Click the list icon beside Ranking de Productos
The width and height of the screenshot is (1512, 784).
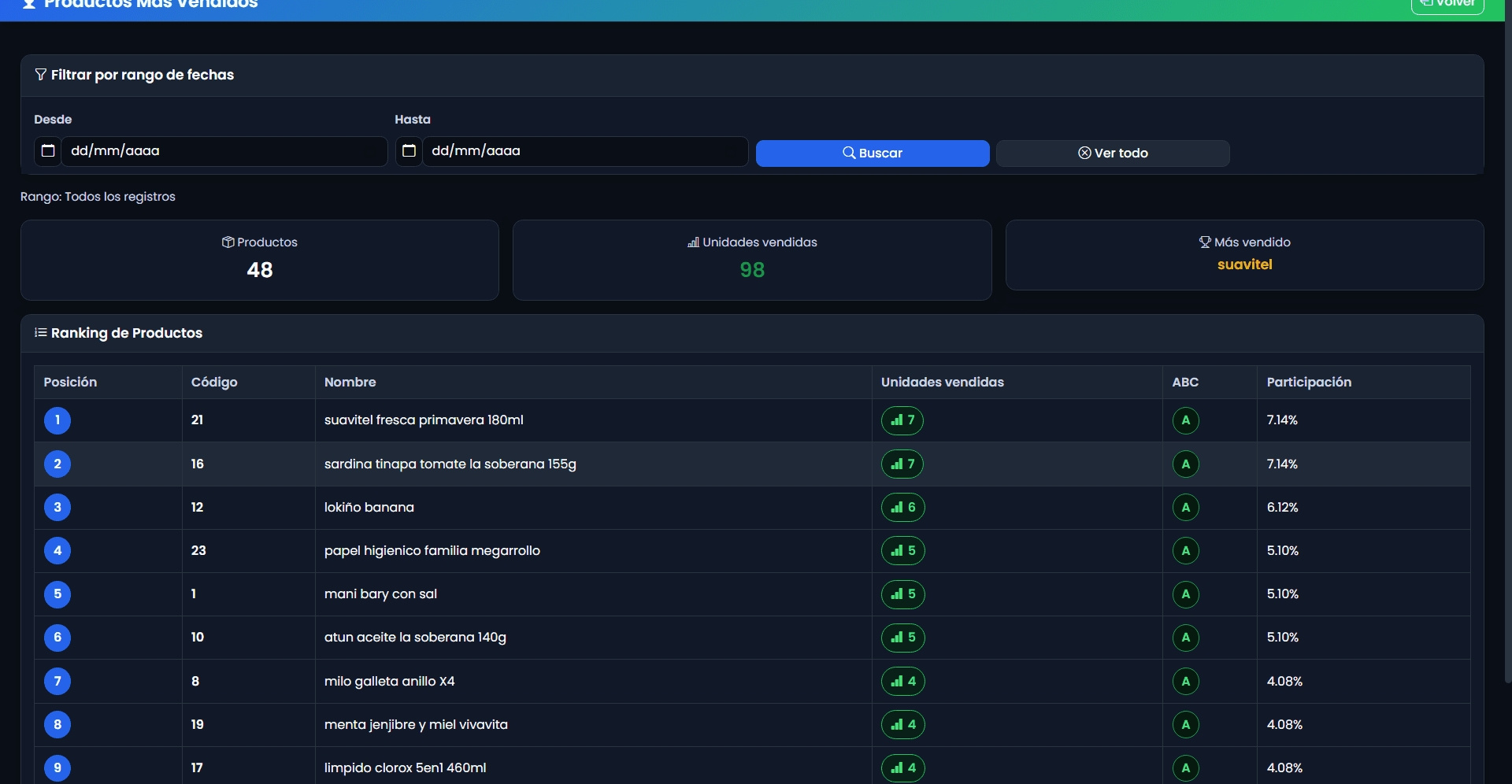(x=41, y=333)
